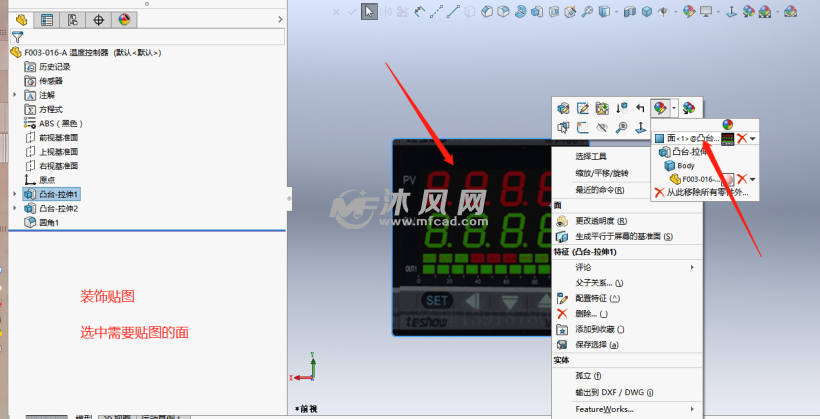Viewport: 820px width, 419px height.
Task: Open dropdown arrow on face appearance row
Action: pos(753,139)
